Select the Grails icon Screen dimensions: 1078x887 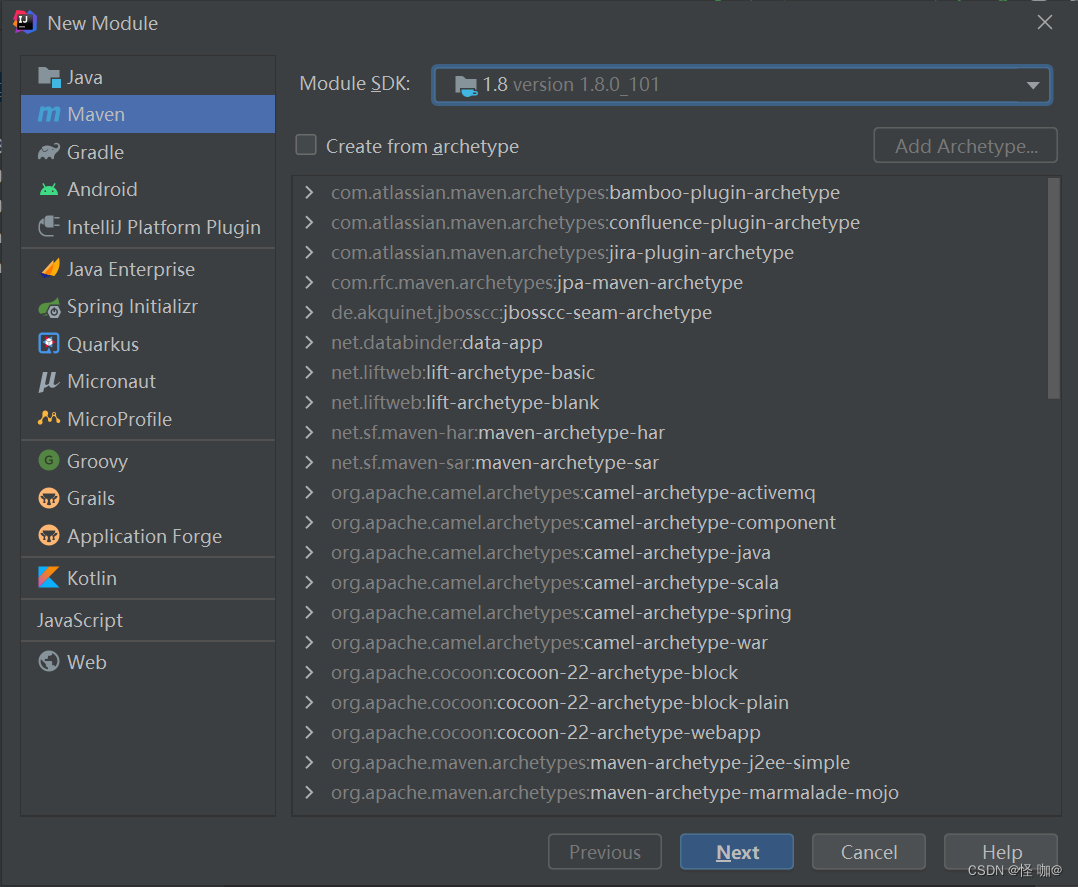(x=49, y=498)
